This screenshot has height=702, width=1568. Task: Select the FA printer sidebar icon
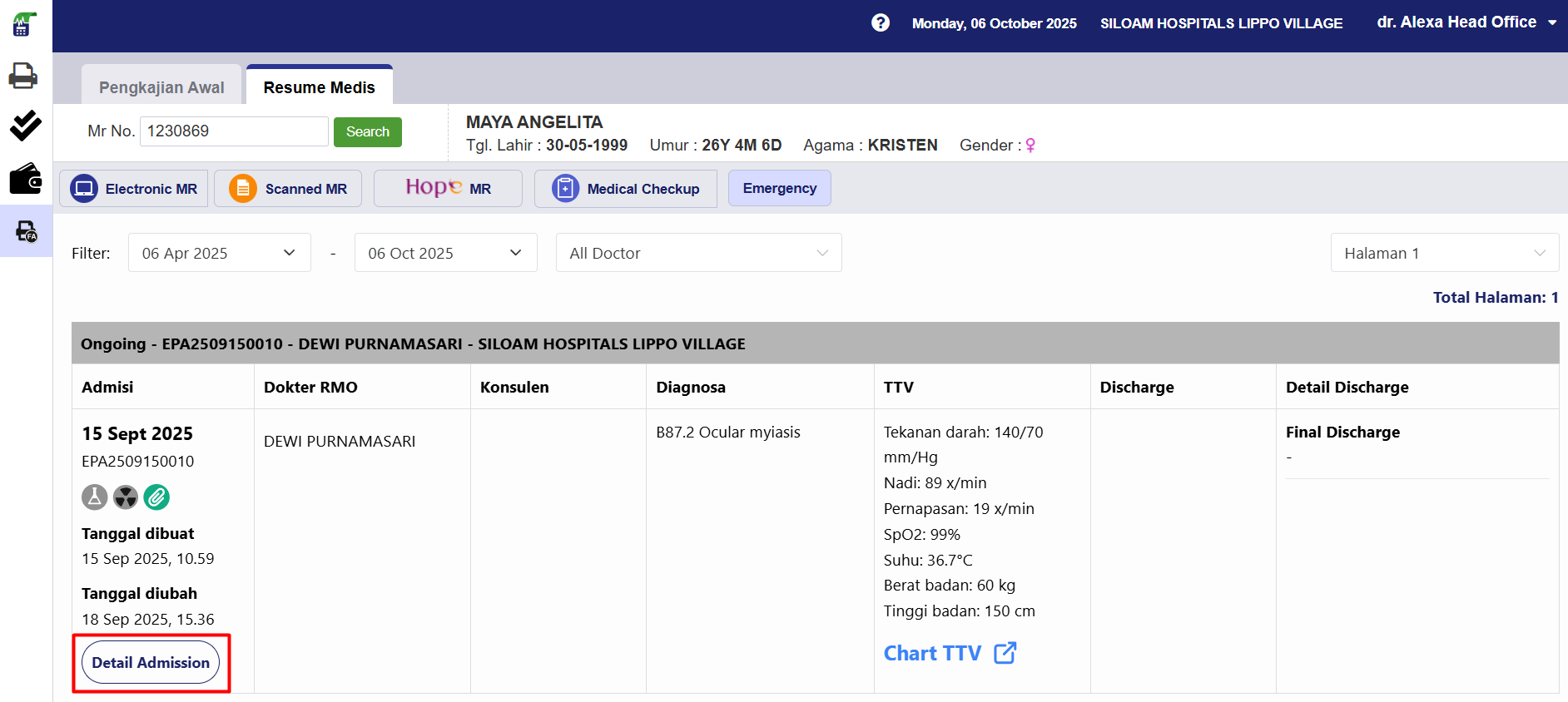tap(26, 231)
